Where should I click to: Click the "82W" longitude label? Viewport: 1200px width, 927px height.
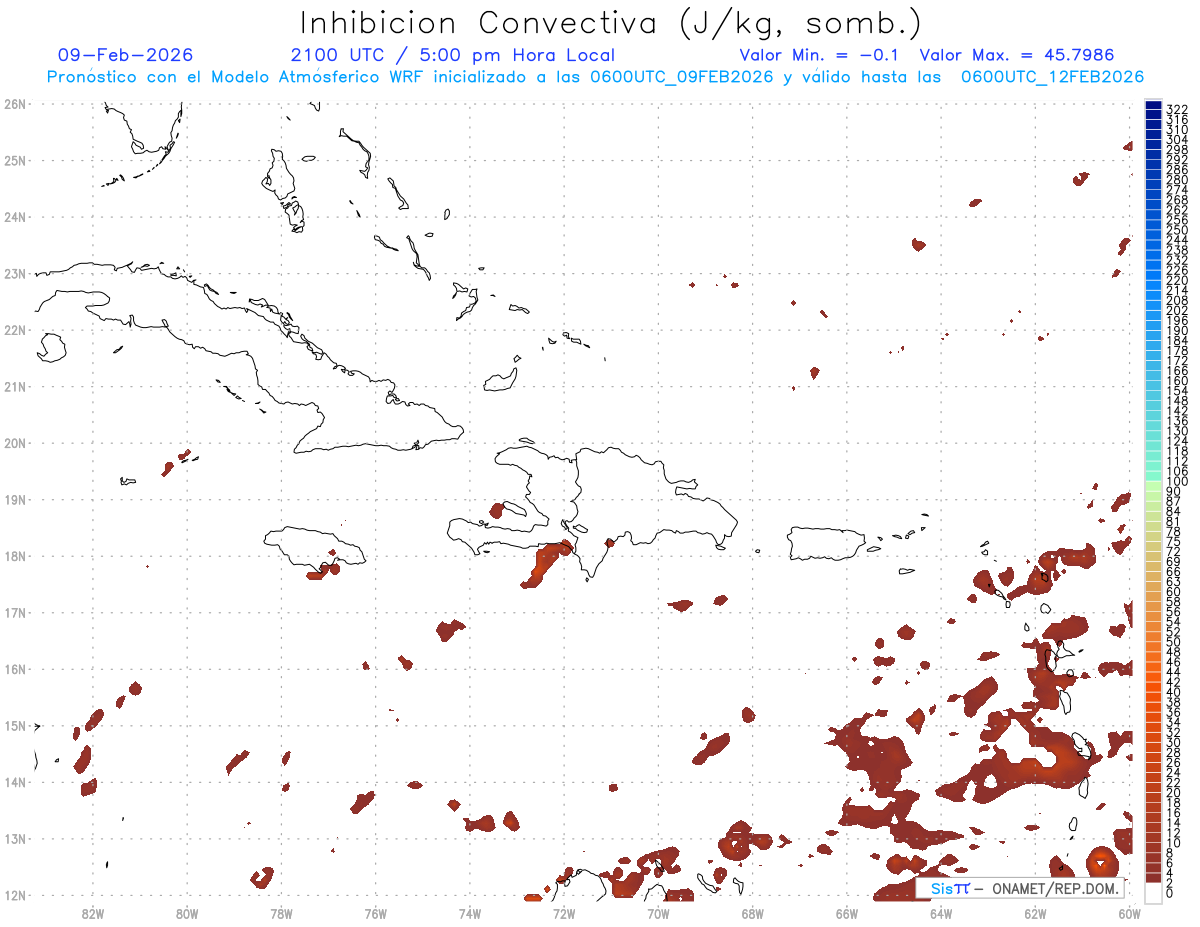click(x=93, y=912)
